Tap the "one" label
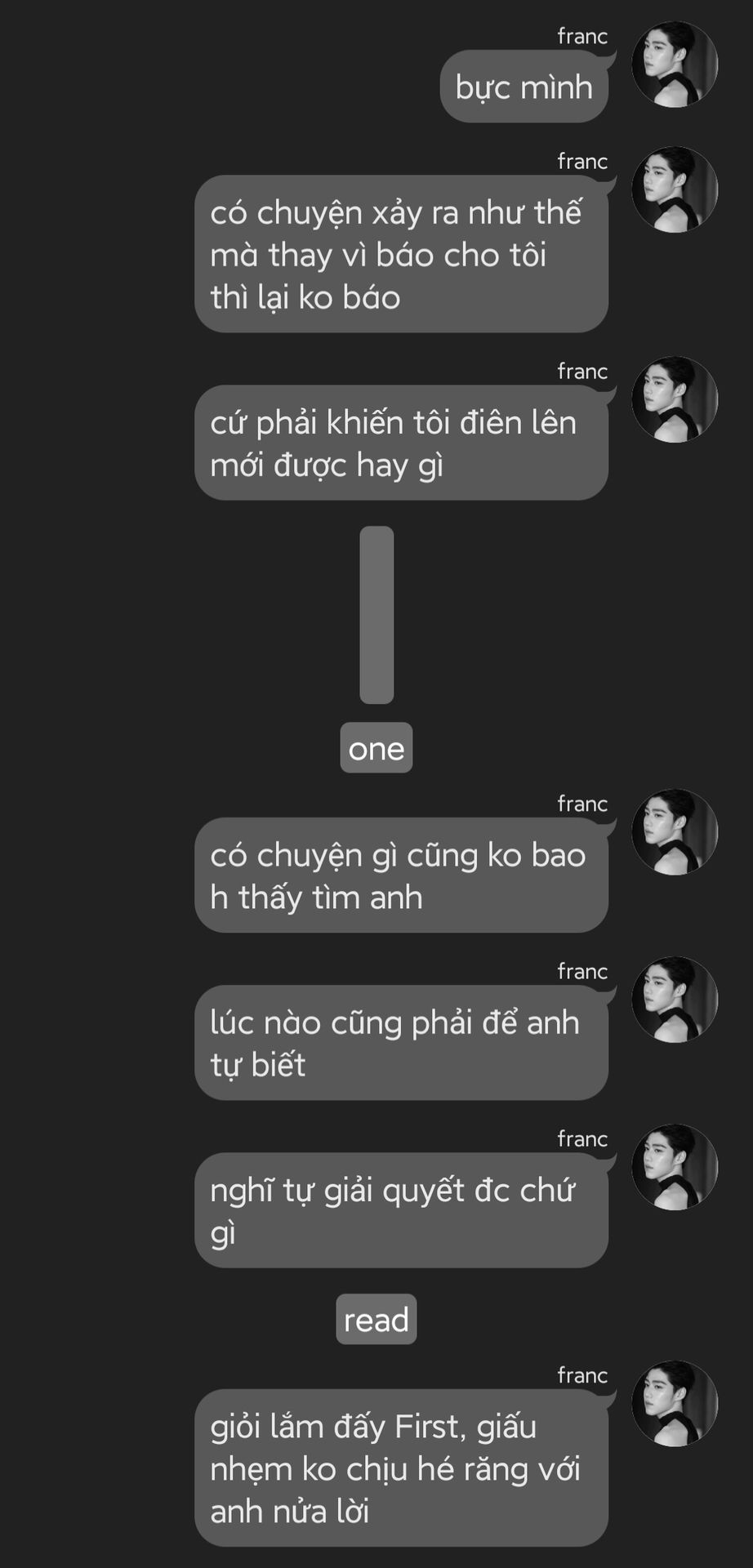The height and width of the screenshot is (1568, 753). click(x=376, y=747)
